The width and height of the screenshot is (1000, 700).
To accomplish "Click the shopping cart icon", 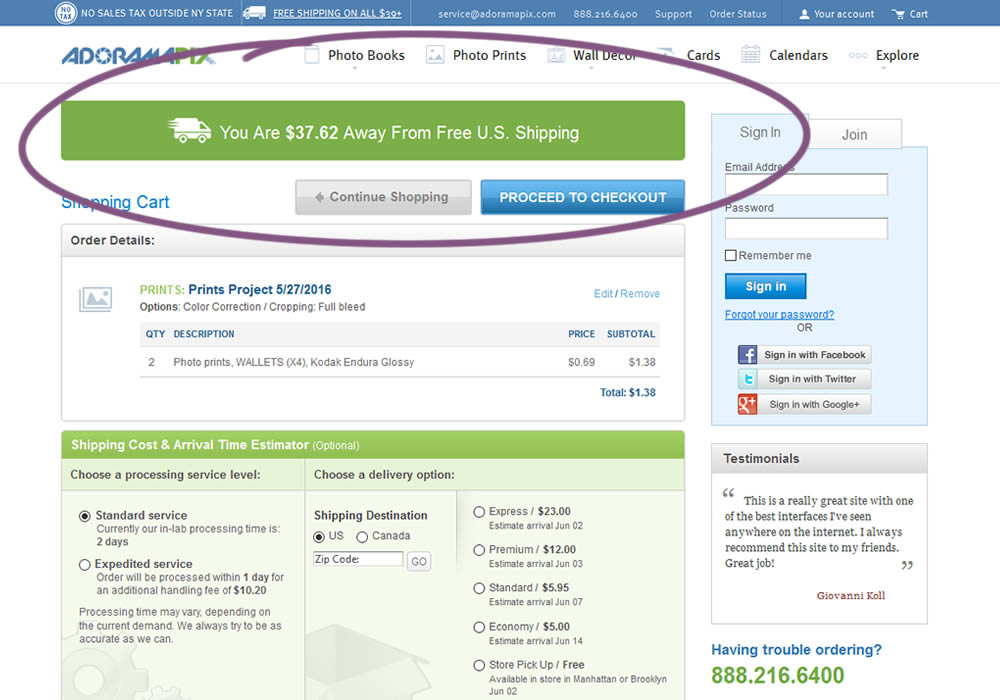I will [897, 14].
